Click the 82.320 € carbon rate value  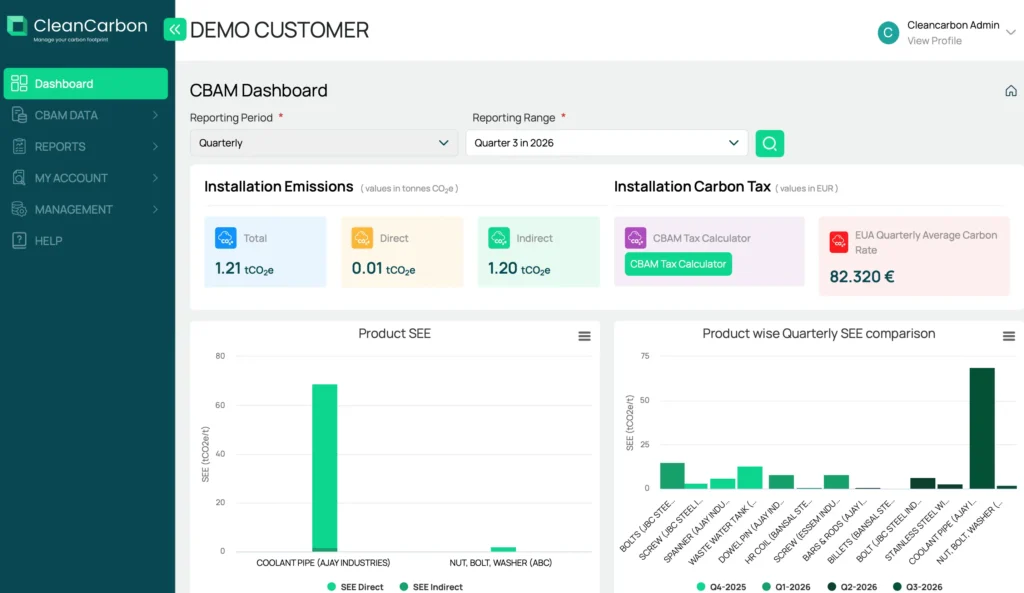tap(862, 276)
